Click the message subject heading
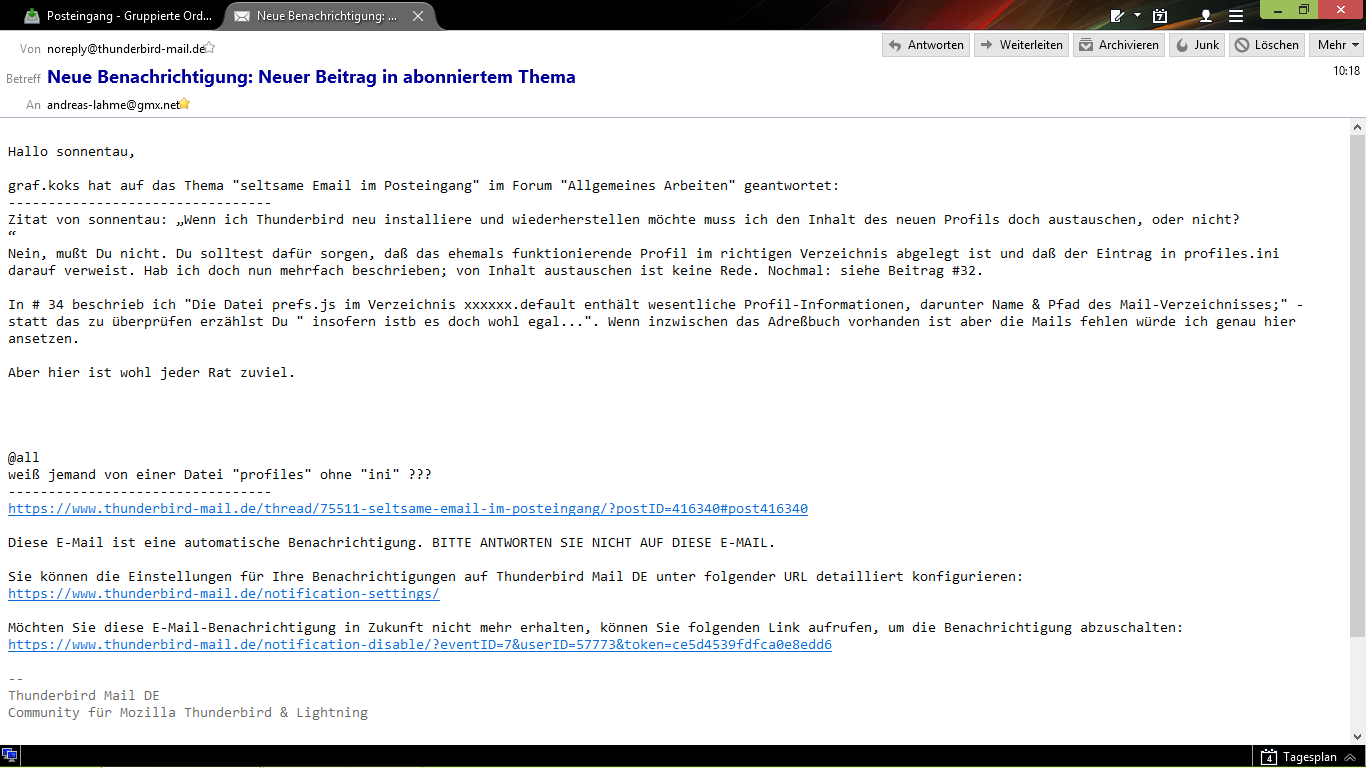 [311, 77]
